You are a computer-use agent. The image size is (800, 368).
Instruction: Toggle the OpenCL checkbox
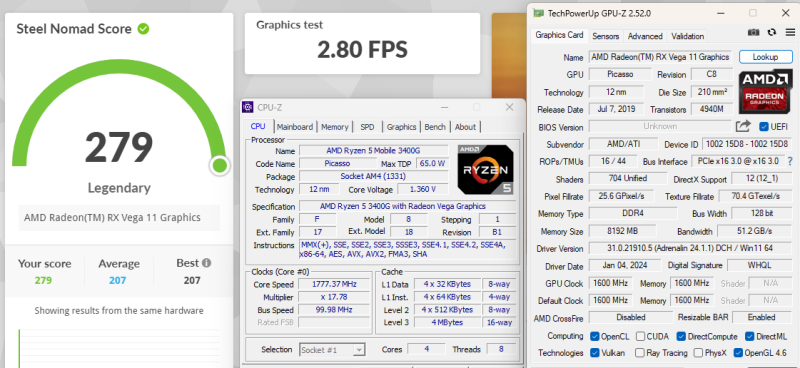point(594,336)
